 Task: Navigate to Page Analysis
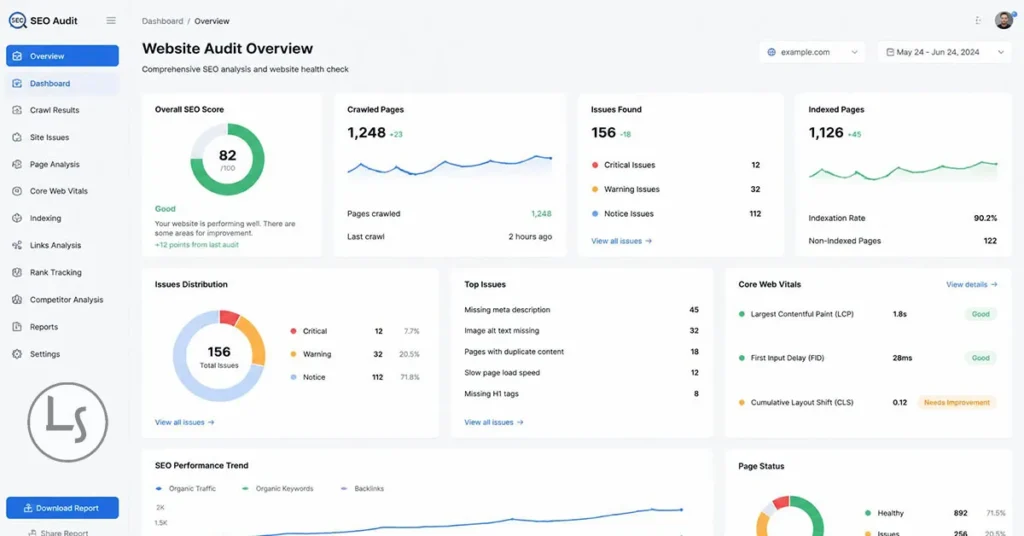pos(63,165)
